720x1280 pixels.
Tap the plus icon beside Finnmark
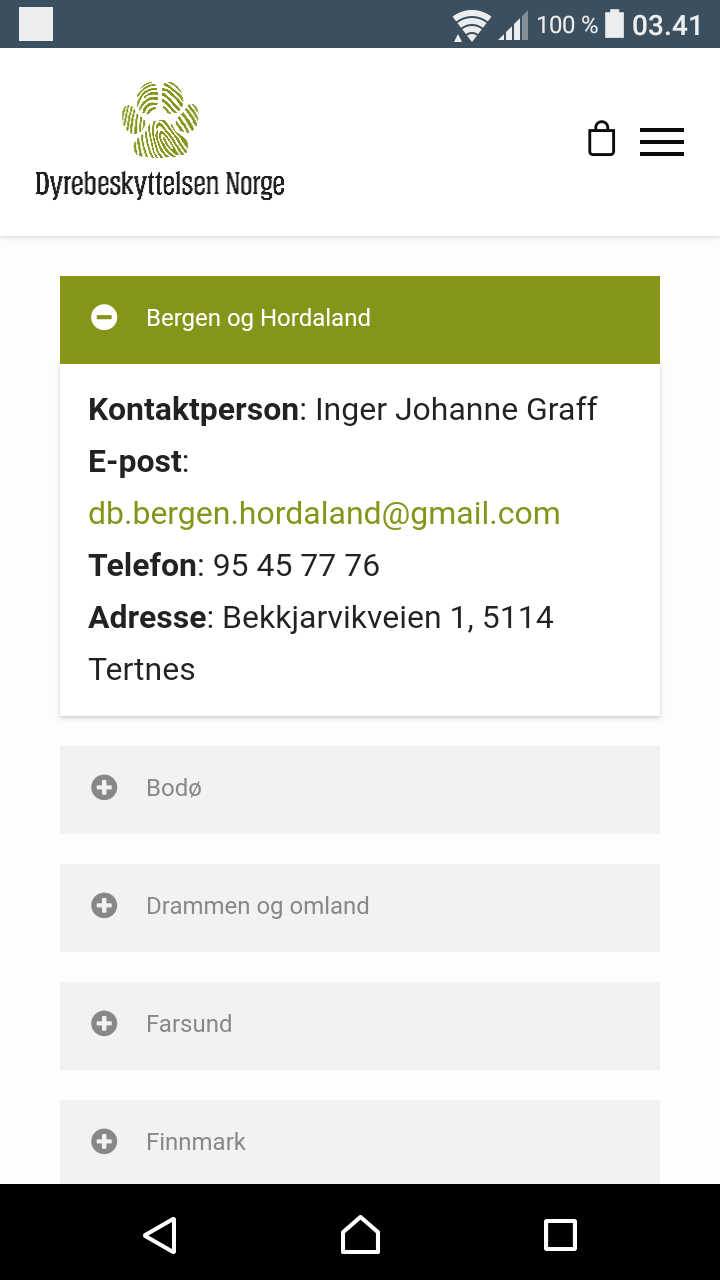coord(104,1142)
